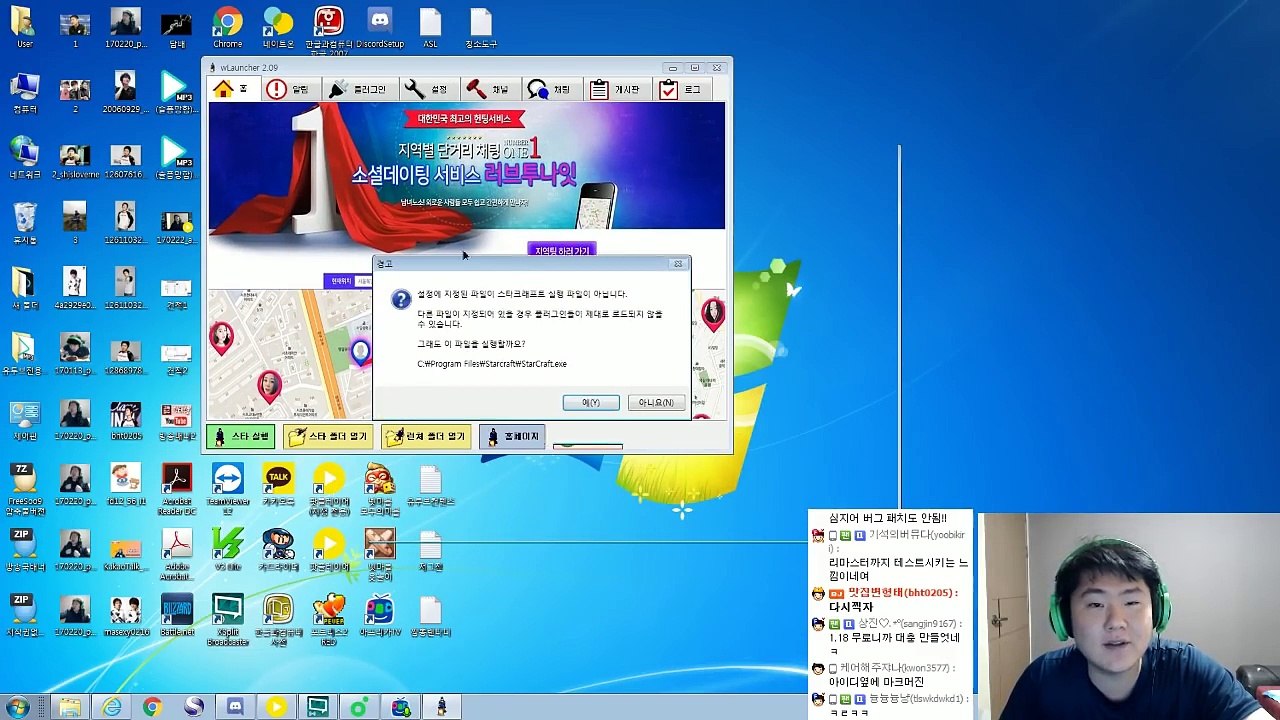Click the purple 지역팅 하러가기 banner button
Viewport: 1280px width, 720px height.
563,251
